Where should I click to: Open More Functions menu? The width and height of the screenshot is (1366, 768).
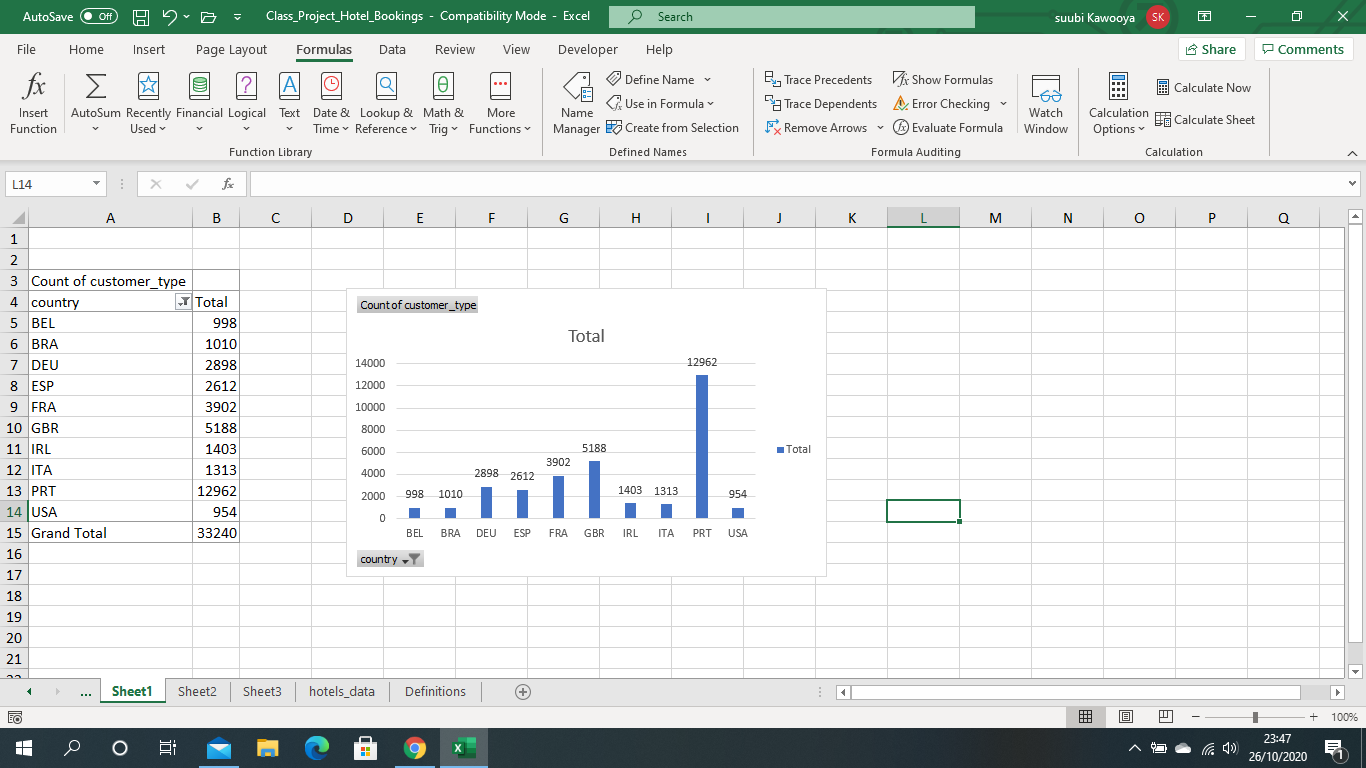[x=500, y=104]
